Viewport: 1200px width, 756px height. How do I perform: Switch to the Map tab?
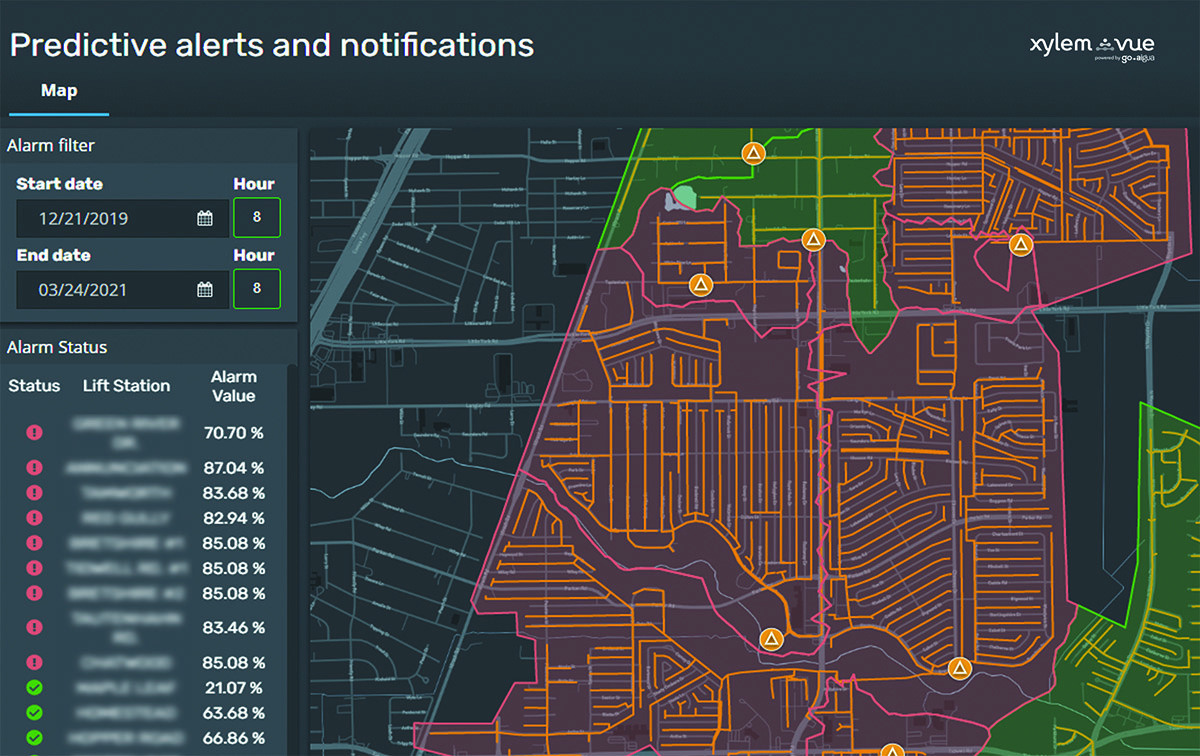(59, 91)
